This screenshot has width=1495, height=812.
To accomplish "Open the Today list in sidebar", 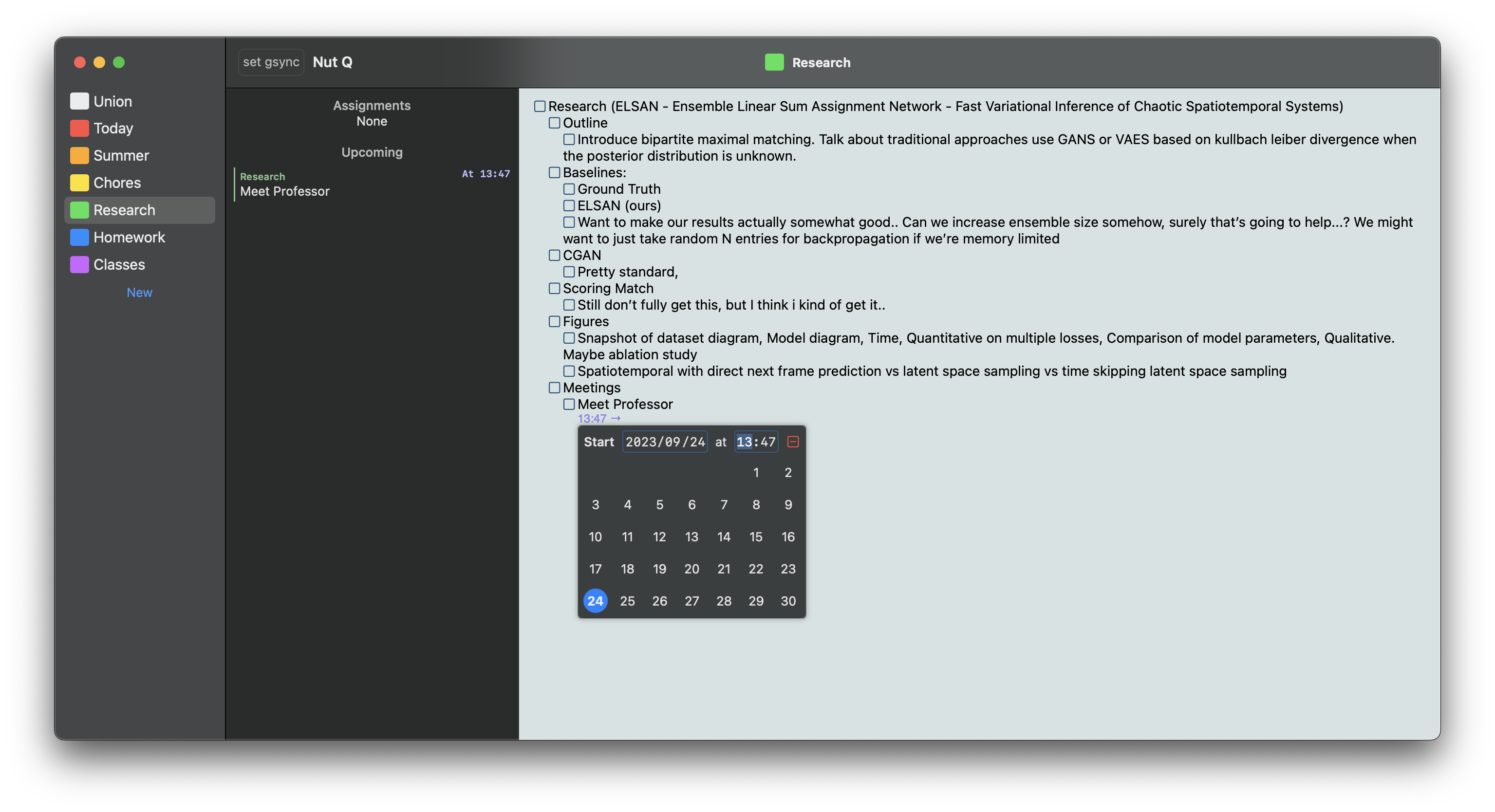I will tap(112, 128).
